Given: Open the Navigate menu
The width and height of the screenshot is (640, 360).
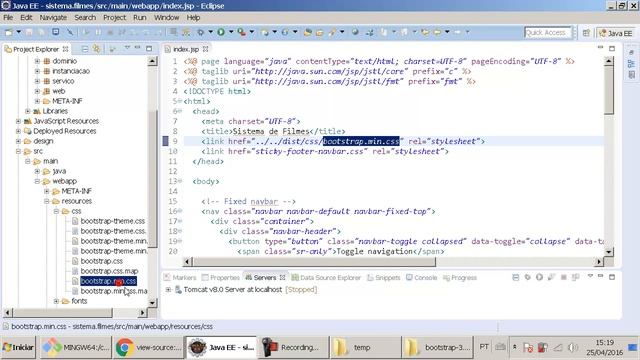Looking at the screenshot, I should (x=53, y=18).
